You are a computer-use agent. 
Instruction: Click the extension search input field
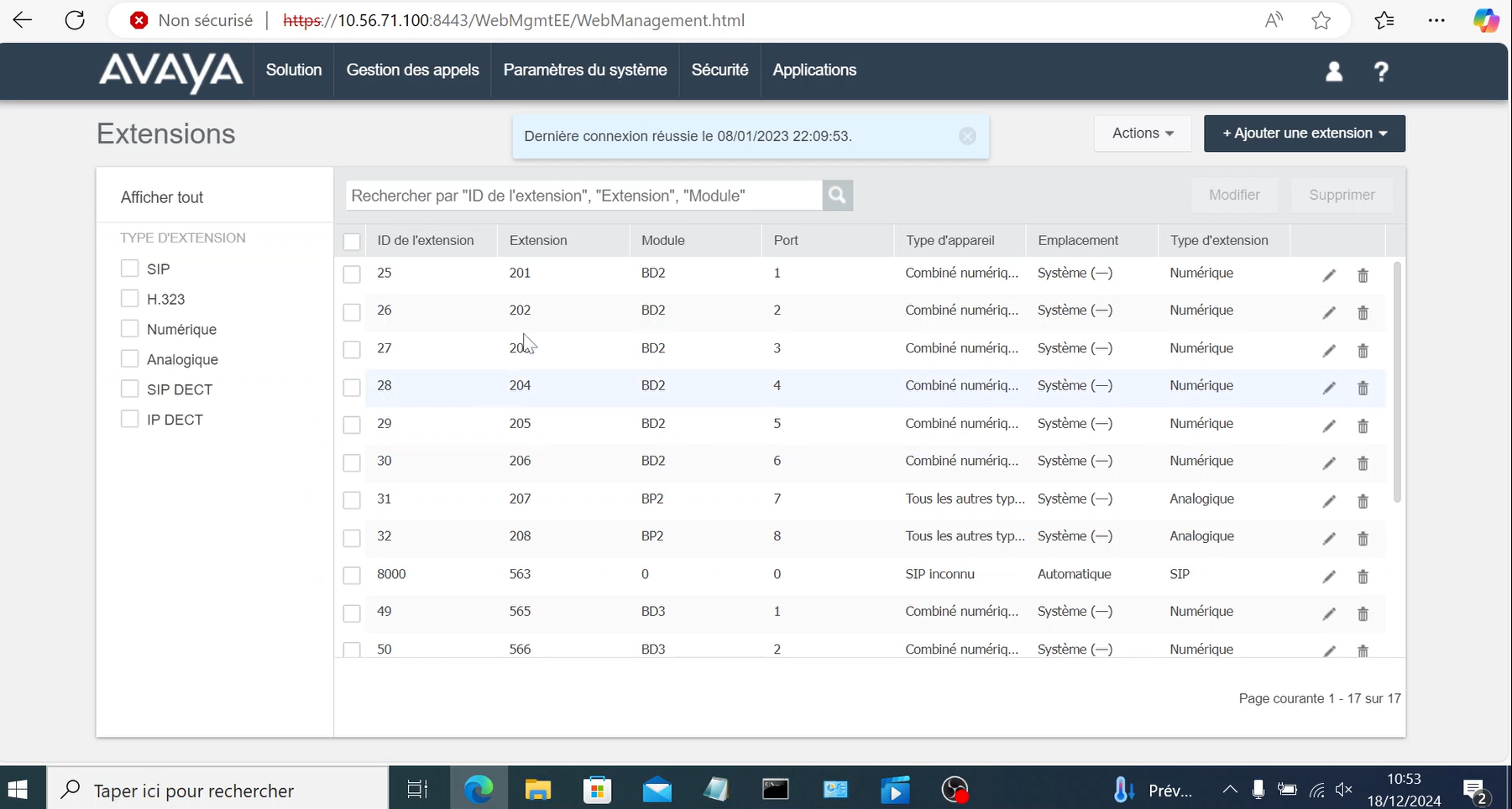point(583,196)
